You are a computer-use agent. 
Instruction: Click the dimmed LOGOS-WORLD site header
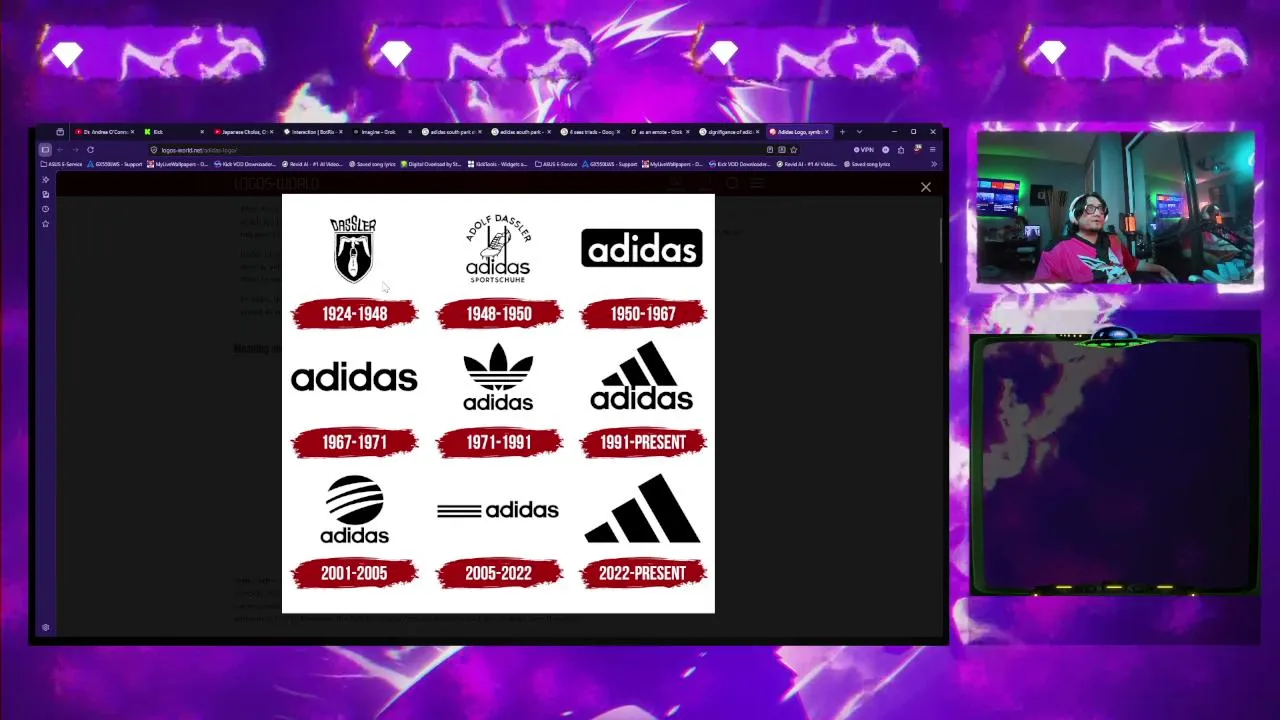[276, 184]
